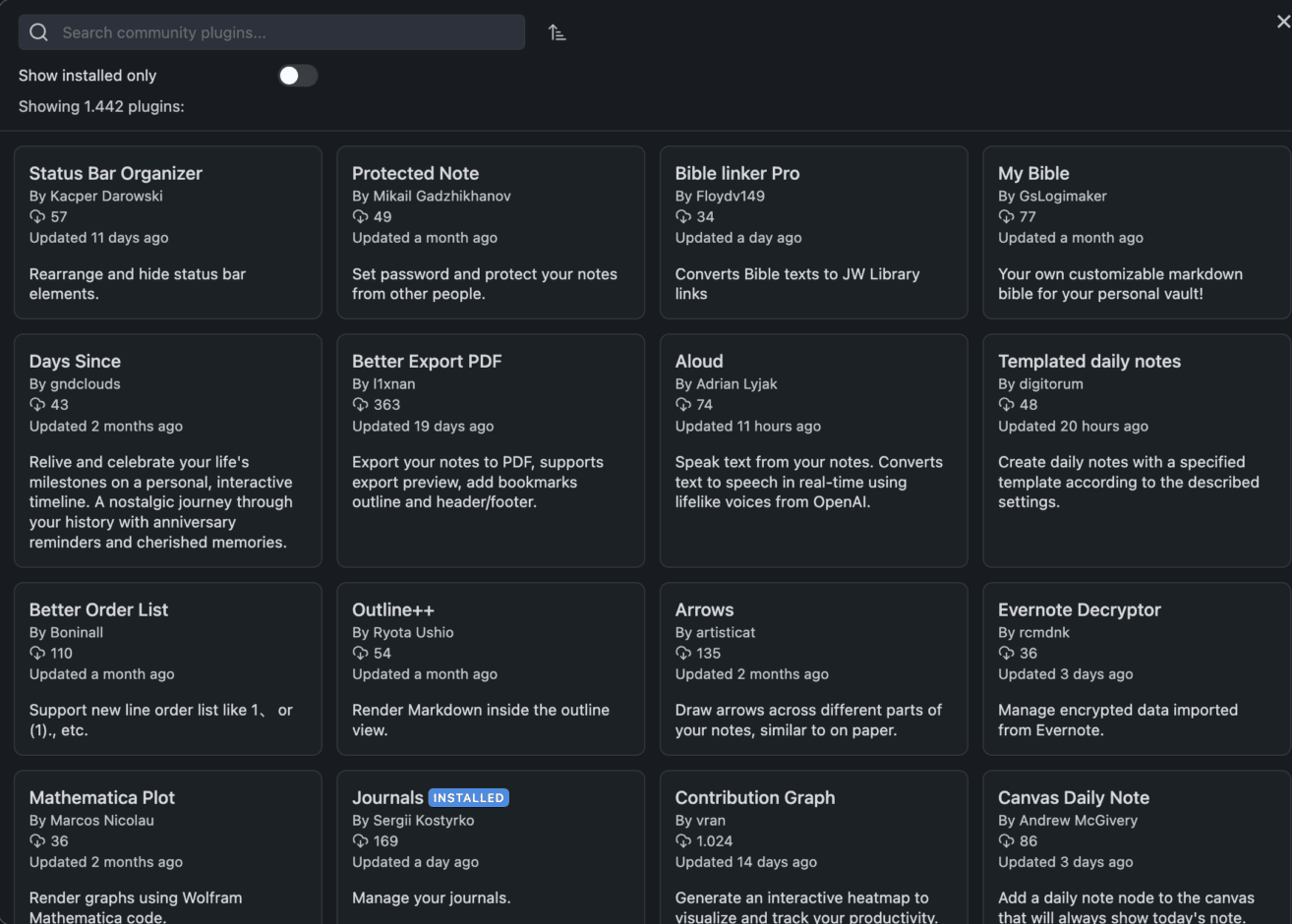1292x924 pixels.
Task: Click download count icon for Better Export PDF
Action: (361, 404)
